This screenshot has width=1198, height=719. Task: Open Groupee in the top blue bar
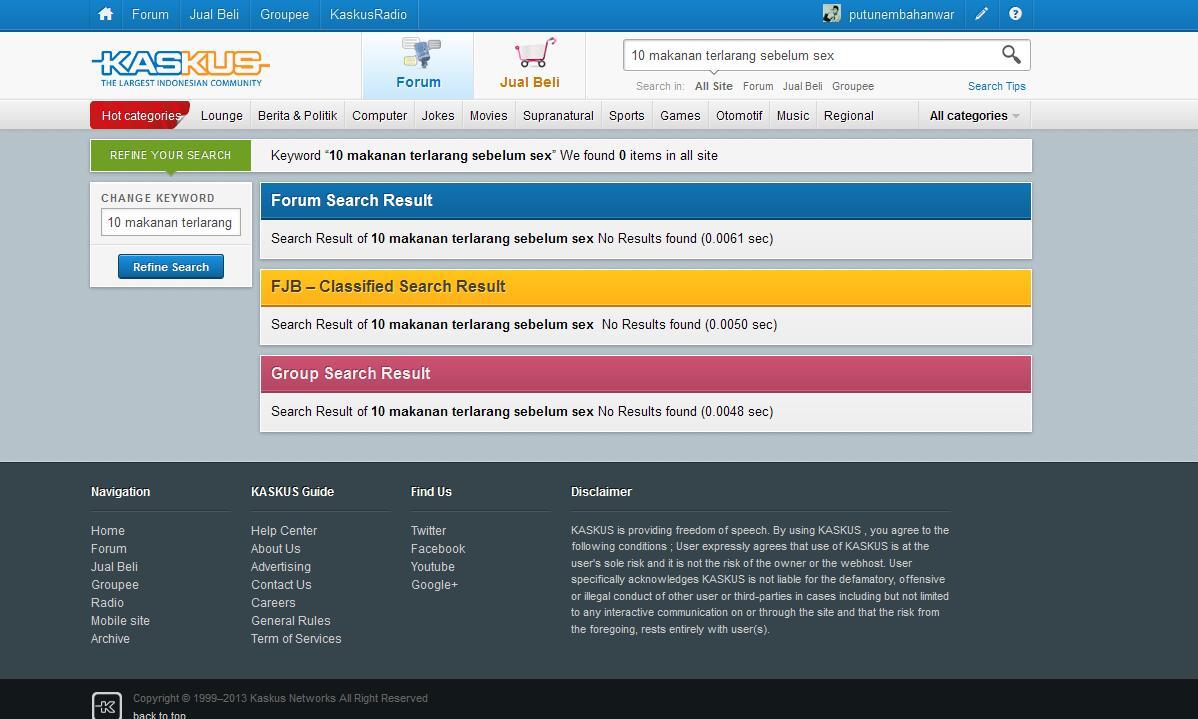click(x=284, y=15)
